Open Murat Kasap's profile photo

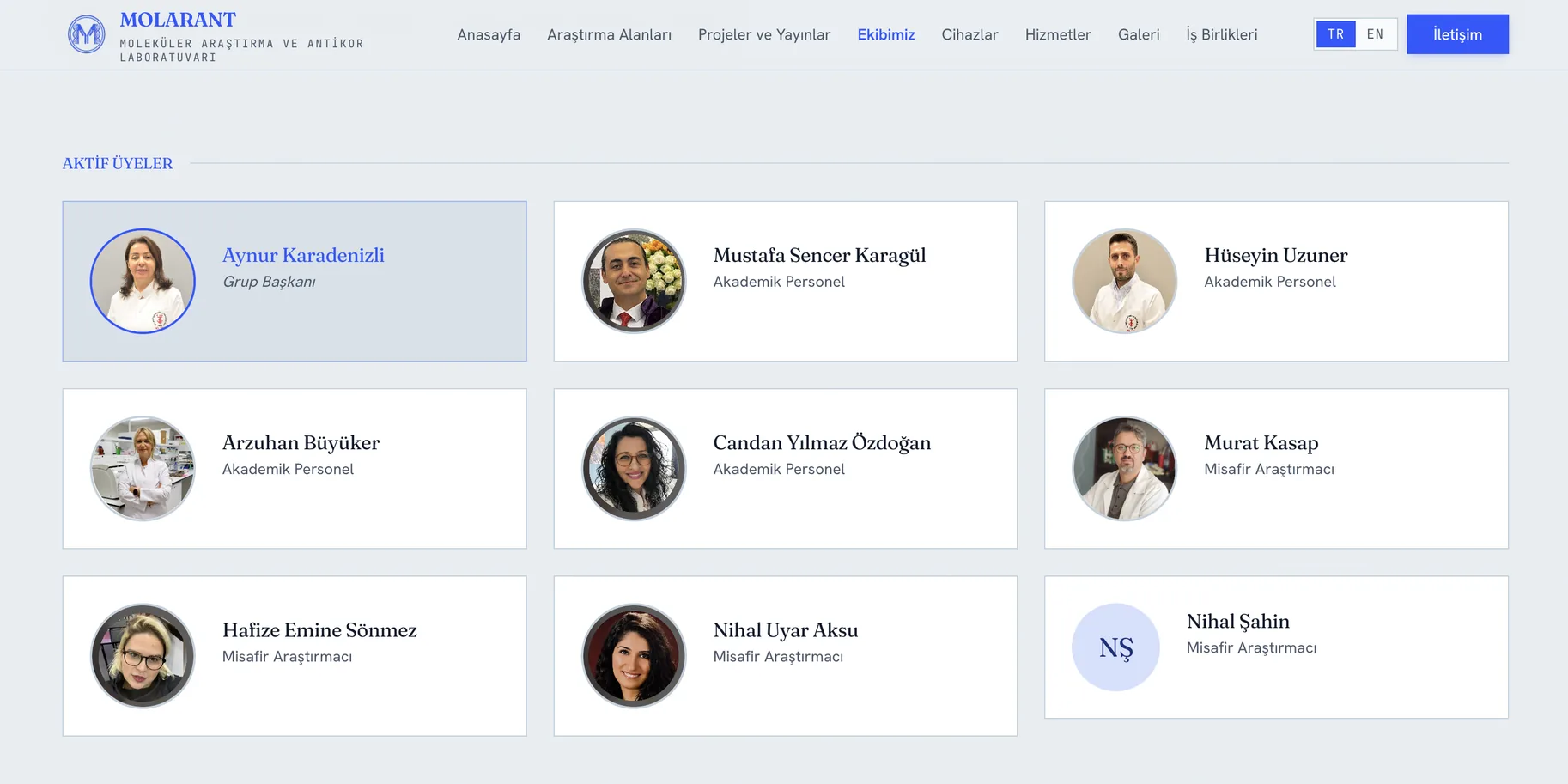point(1124,468)
